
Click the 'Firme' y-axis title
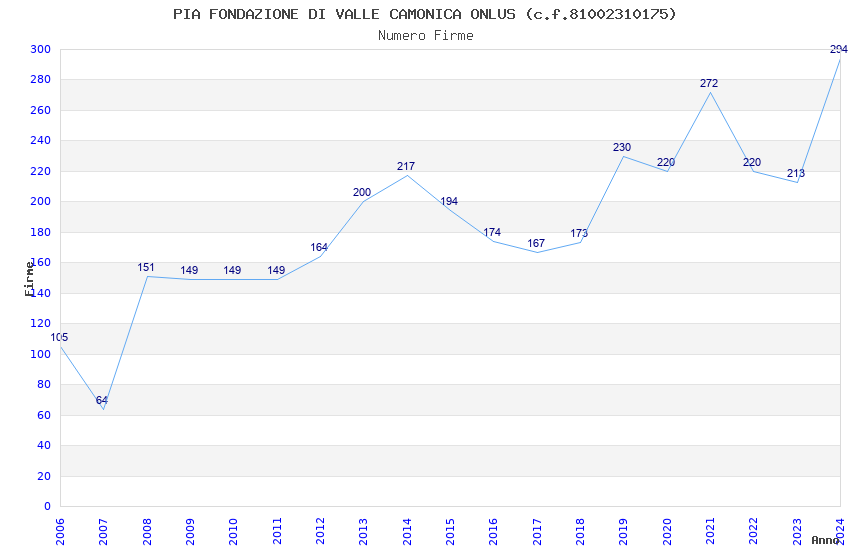point(29,279)
